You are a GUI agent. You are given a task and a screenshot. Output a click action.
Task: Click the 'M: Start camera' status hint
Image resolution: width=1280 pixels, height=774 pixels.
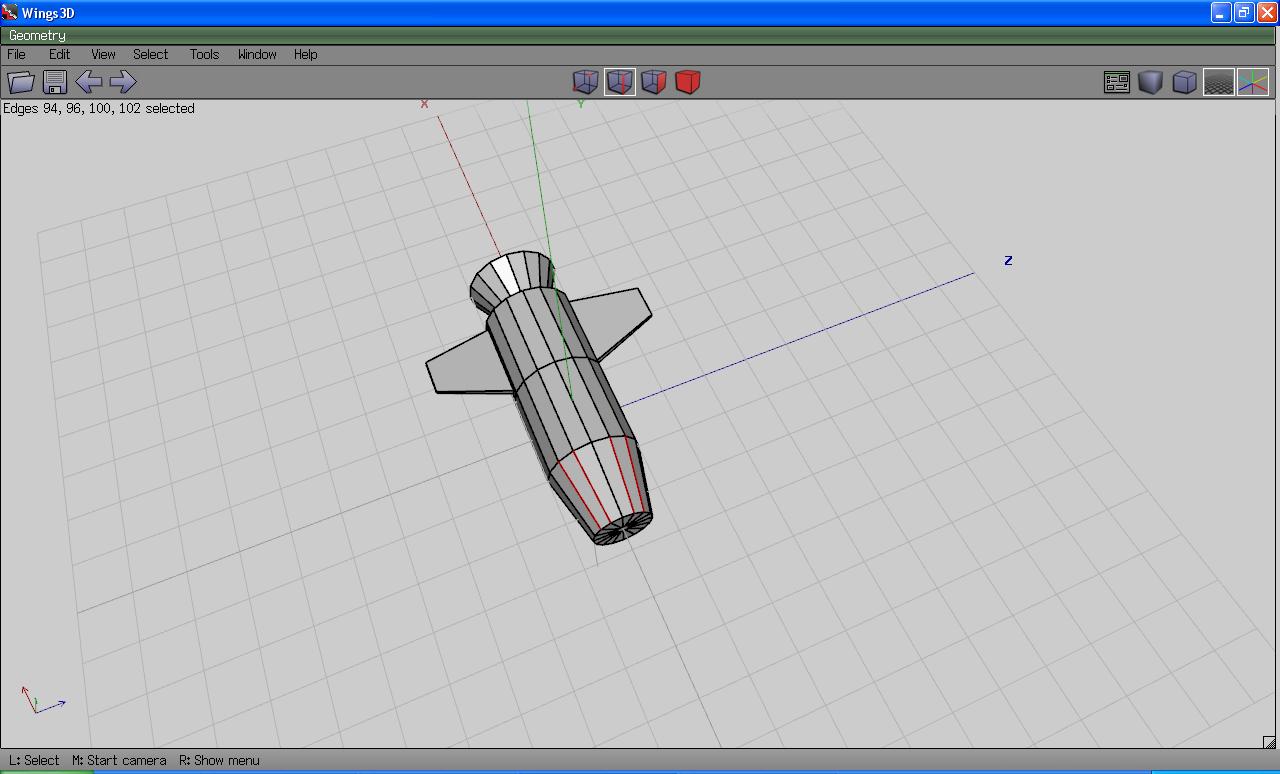(119, 760)
